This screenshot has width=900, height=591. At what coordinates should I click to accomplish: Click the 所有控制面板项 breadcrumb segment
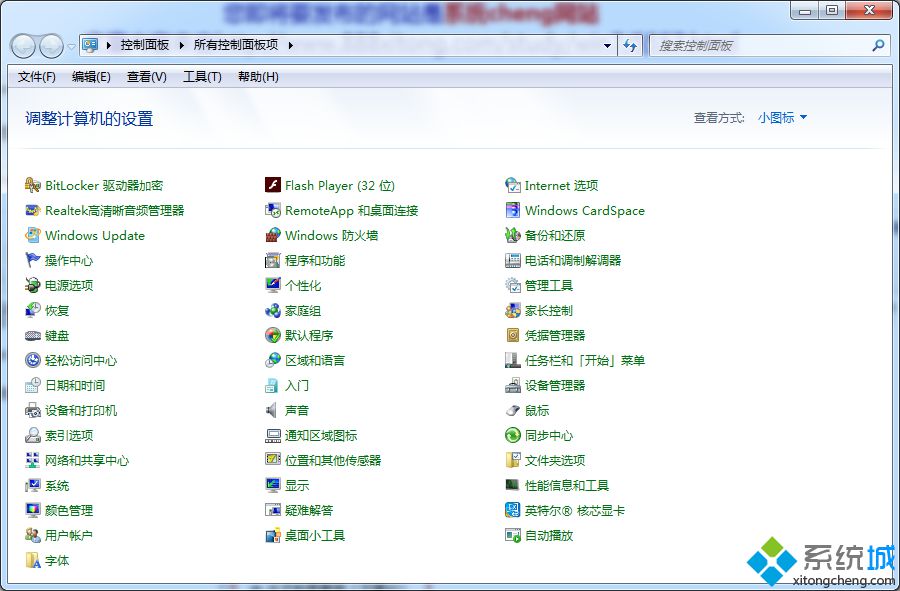pyautogui.click(x=236, y=45)
